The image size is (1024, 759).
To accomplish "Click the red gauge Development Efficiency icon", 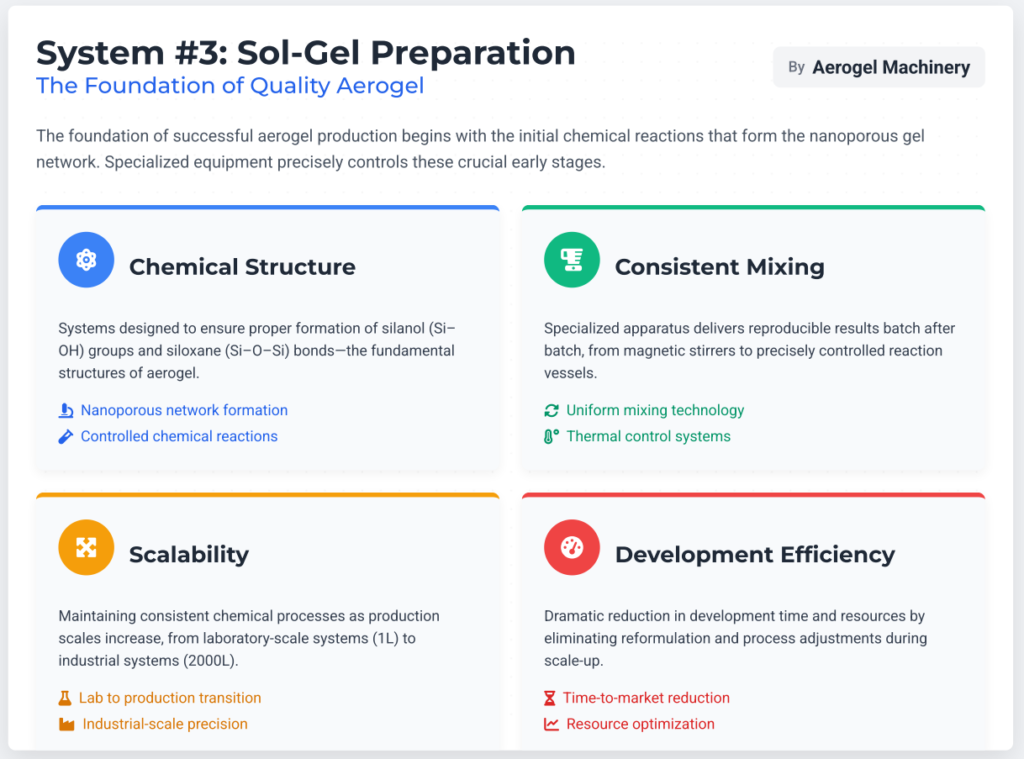I will 571,547.
